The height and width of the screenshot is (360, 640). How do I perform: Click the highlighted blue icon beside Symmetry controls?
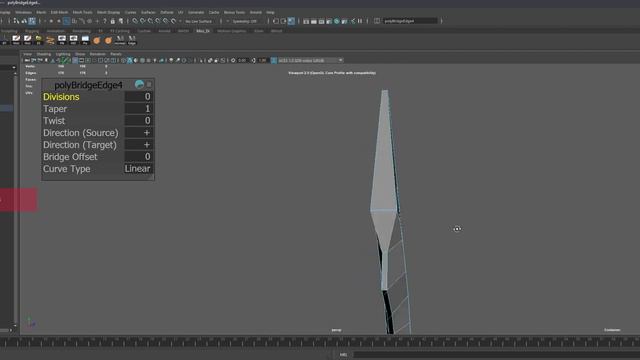tap(291, 21)
